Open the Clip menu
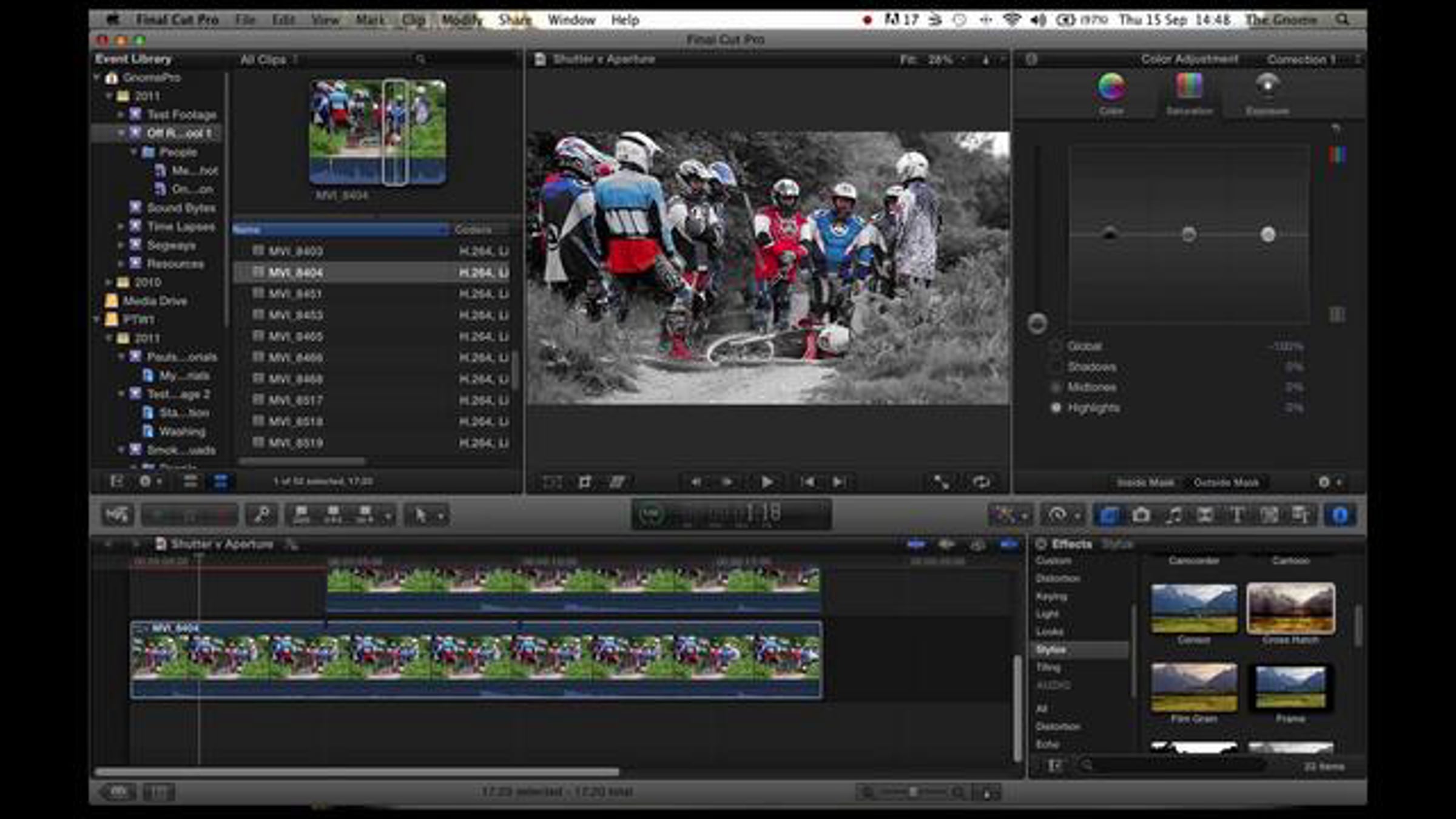The height and width of the screenshot is (819, 1456). [x=413, y=20]
